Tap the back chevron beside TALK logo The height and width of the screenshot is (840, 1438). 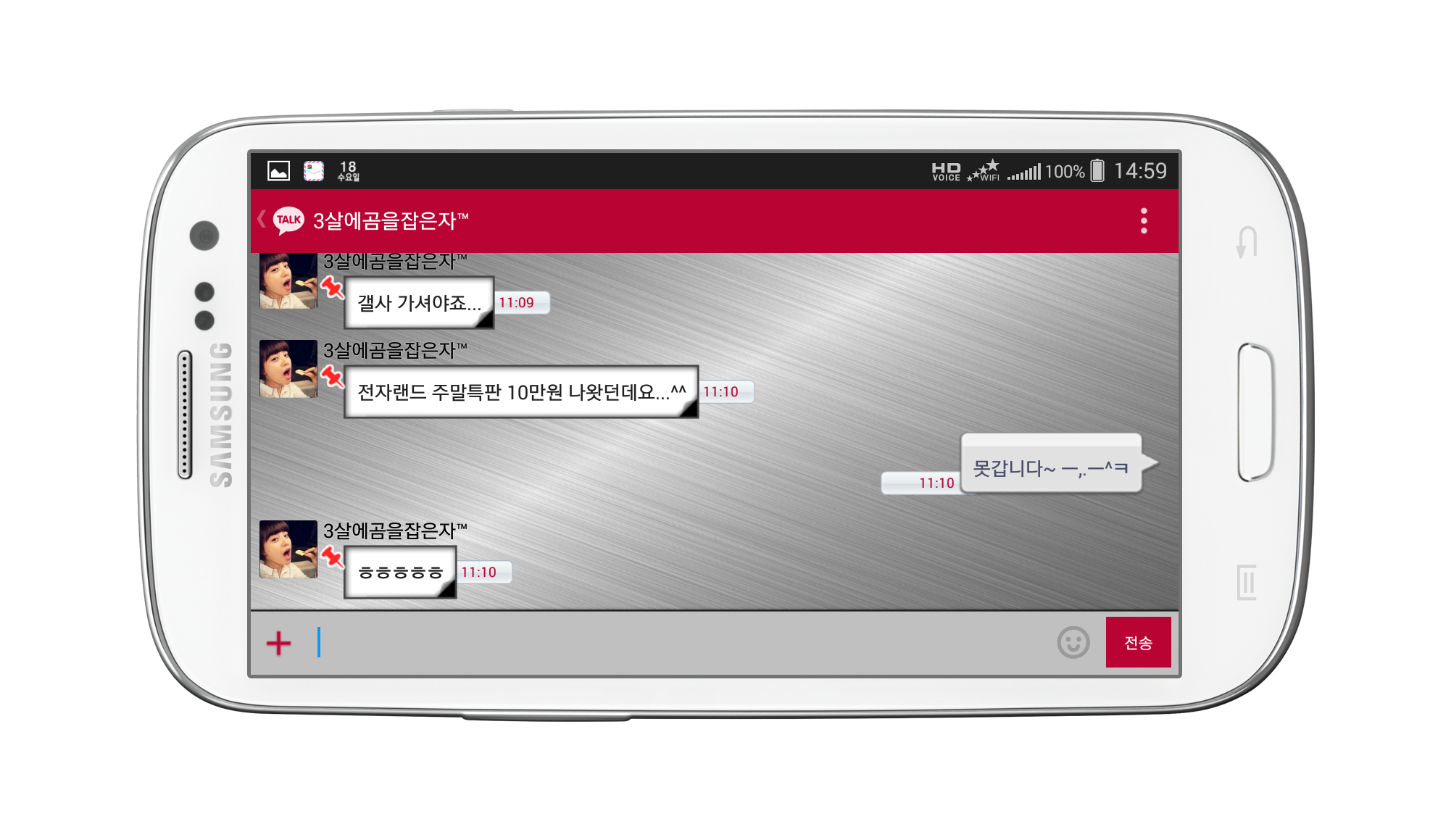(262, 219)
